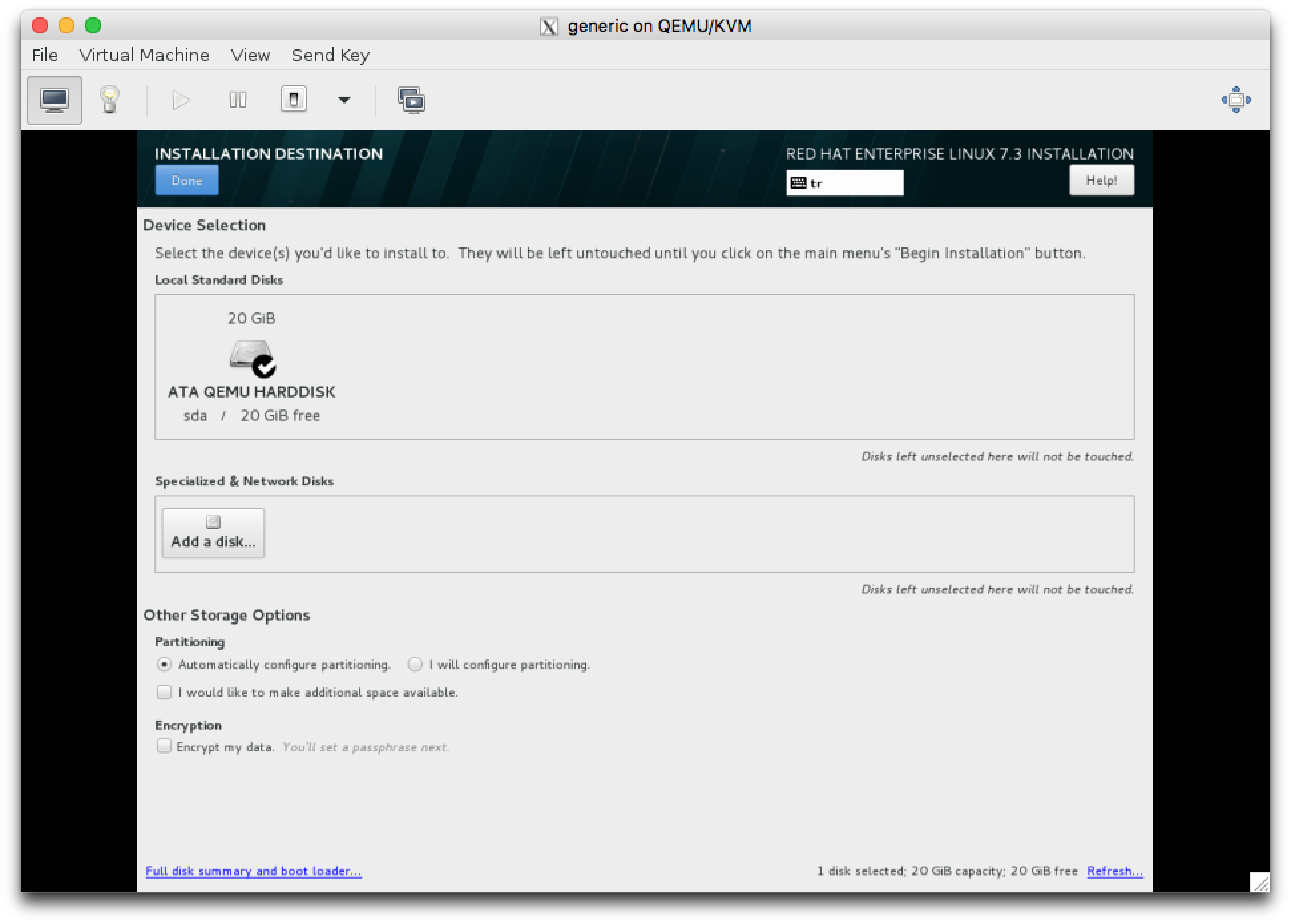
Task: Pause the virtual machine
Action: [237, 100]
